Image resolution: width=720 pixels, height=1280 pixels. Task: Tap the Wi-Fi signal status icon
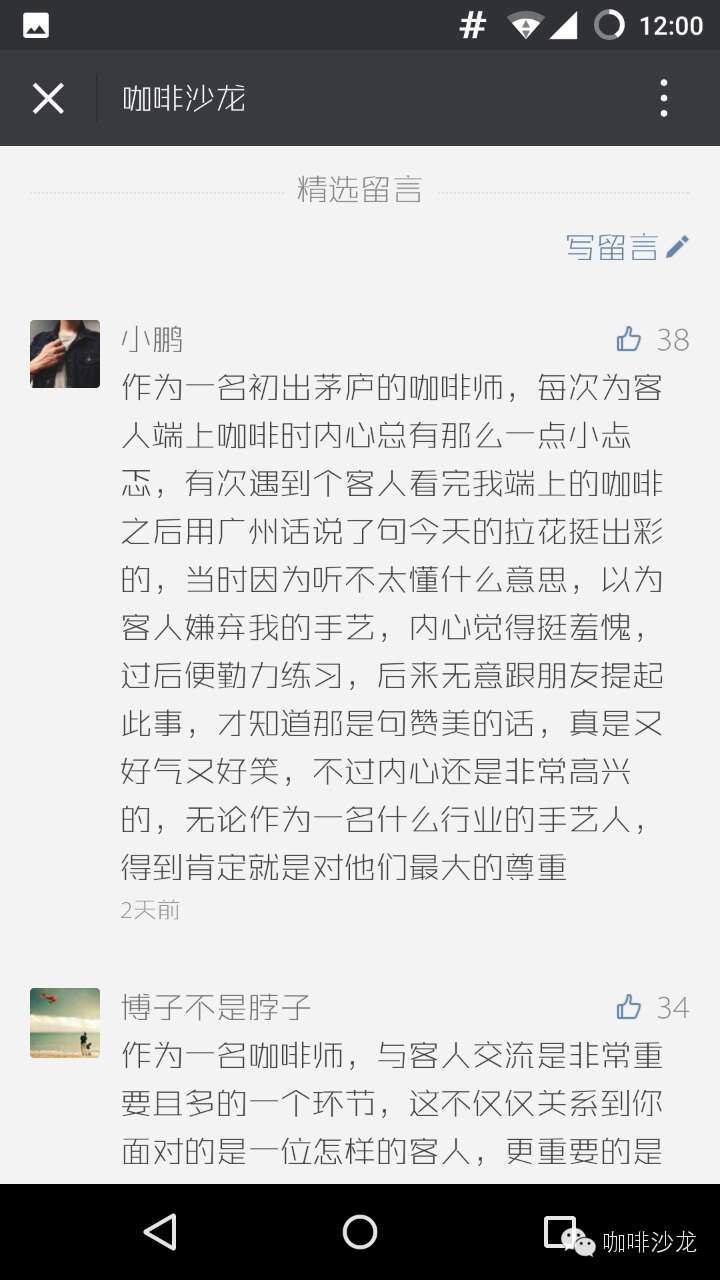(x=525, y=25)
